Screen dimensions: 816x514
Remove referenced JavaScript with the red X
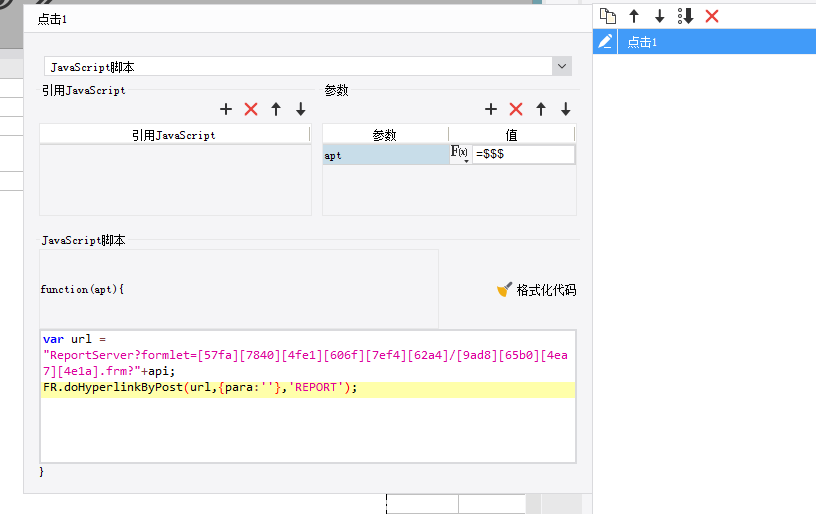click(251, 109)
